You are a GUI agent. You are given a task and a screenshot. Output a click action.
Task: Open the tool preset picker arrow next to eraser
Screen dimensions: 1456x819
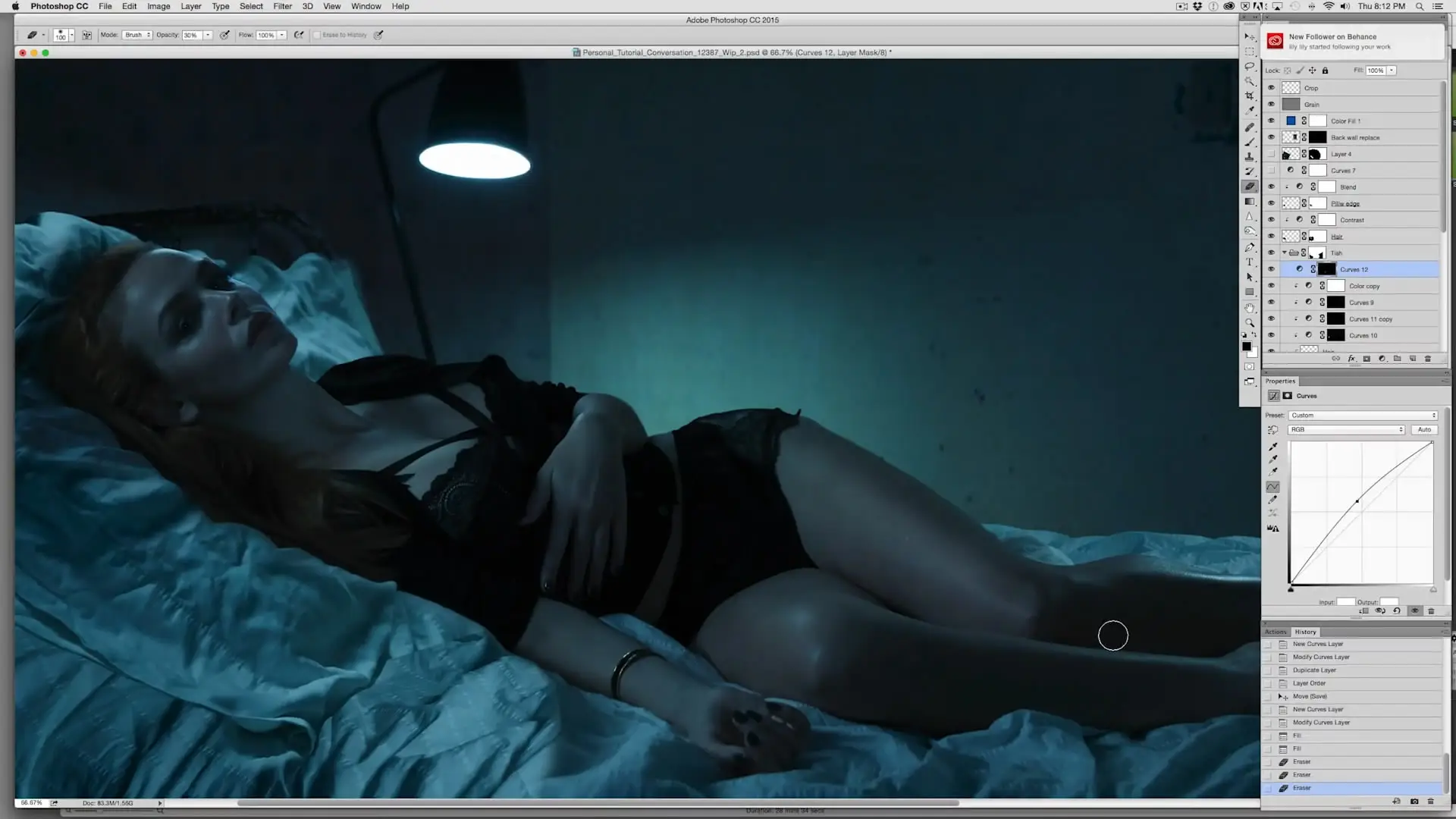[x=43, y=35]
